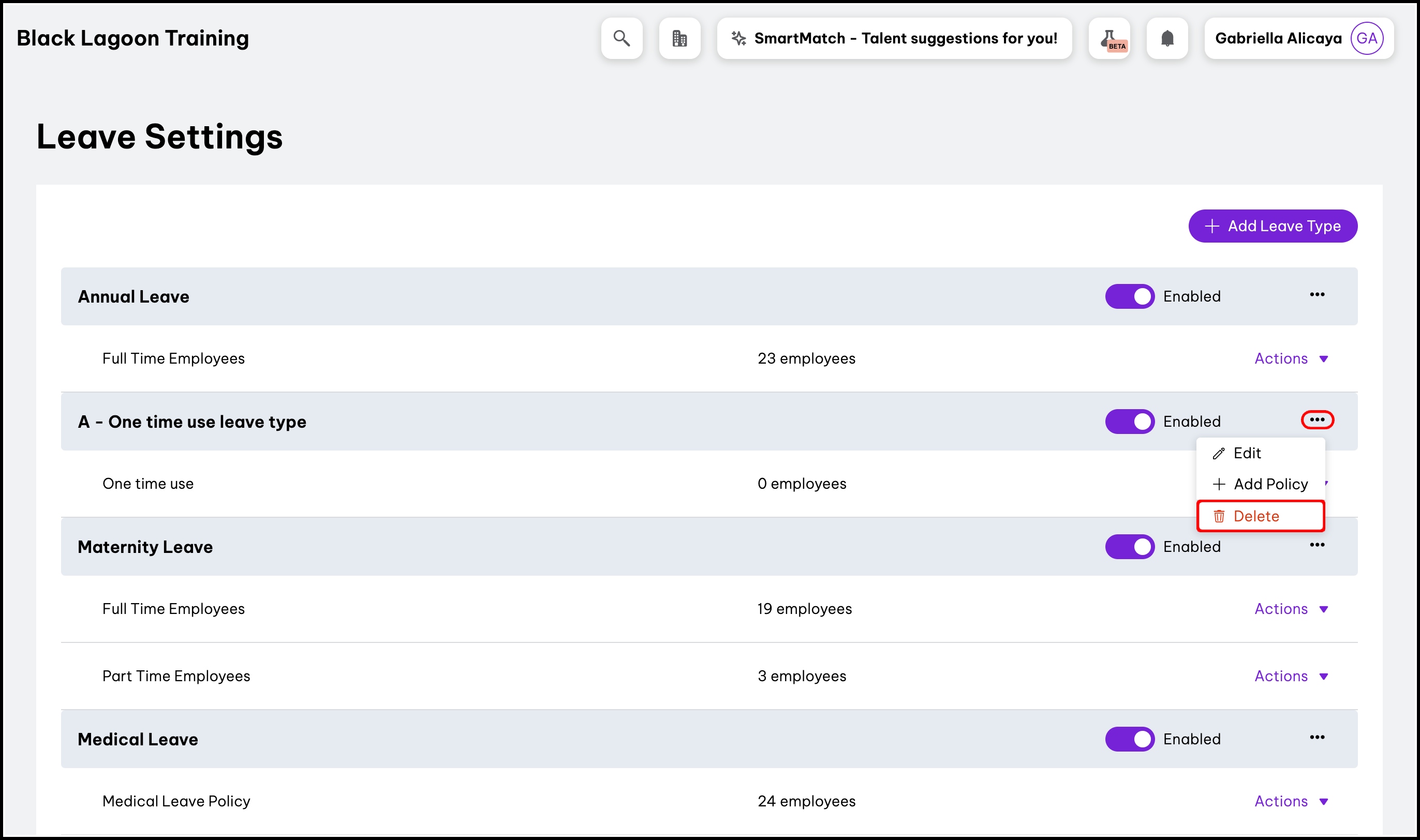Open Maternity Leave three-dot menu
The width and height of the screenshot is (1420, 840).
click(1317, 545)
